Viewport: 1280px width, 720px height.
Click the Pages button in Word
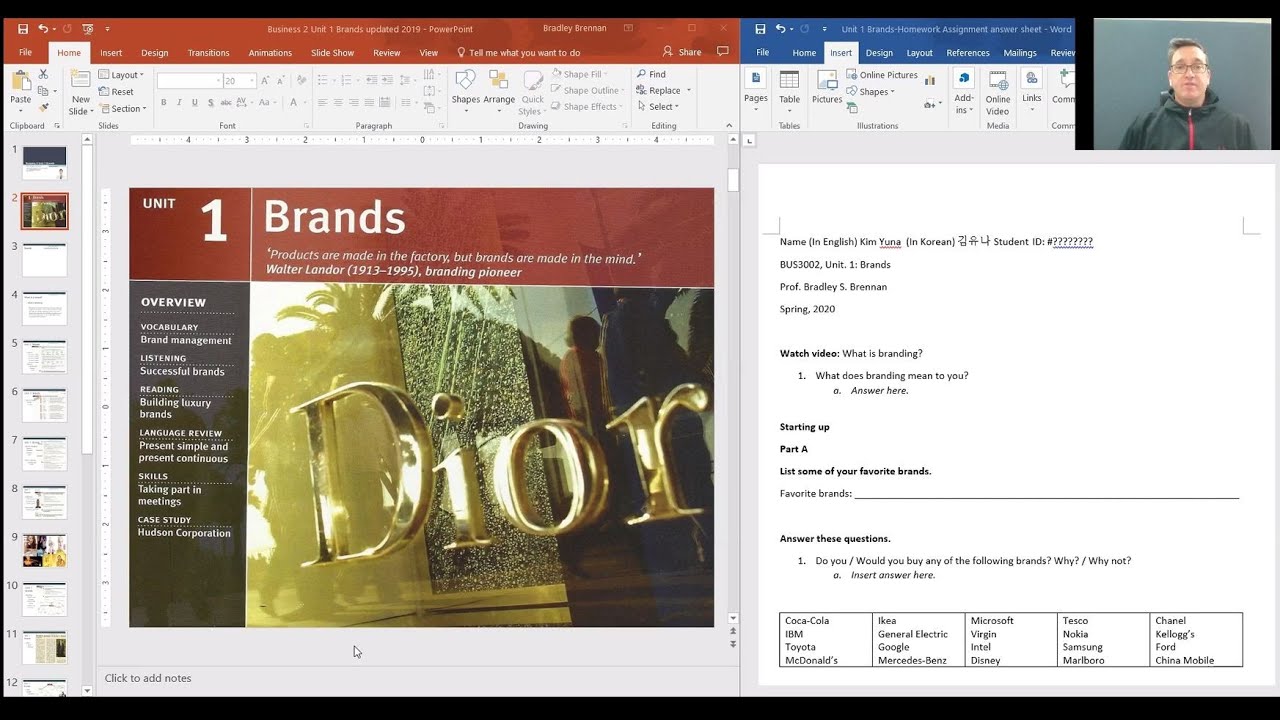point(756,87)
